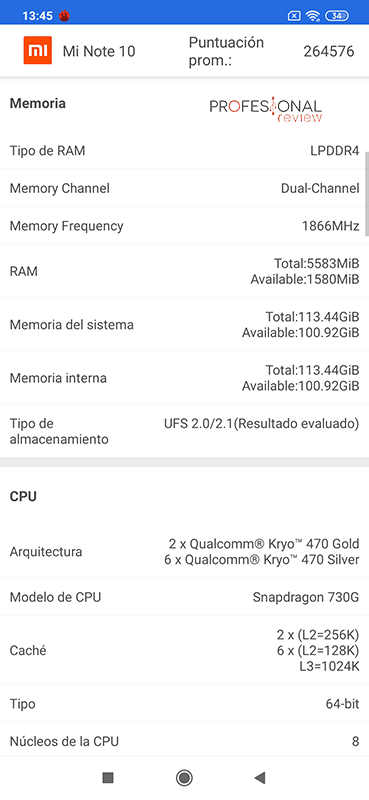Select the Tipo de RAM row
This screenshot has width=369, height=800.
(184, 151)
